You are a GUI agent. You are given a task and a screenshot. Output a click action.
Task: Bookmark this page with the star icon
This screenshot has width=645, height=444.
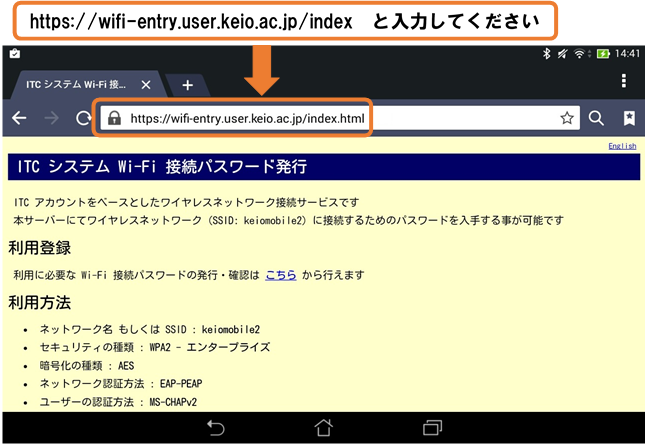567,118
